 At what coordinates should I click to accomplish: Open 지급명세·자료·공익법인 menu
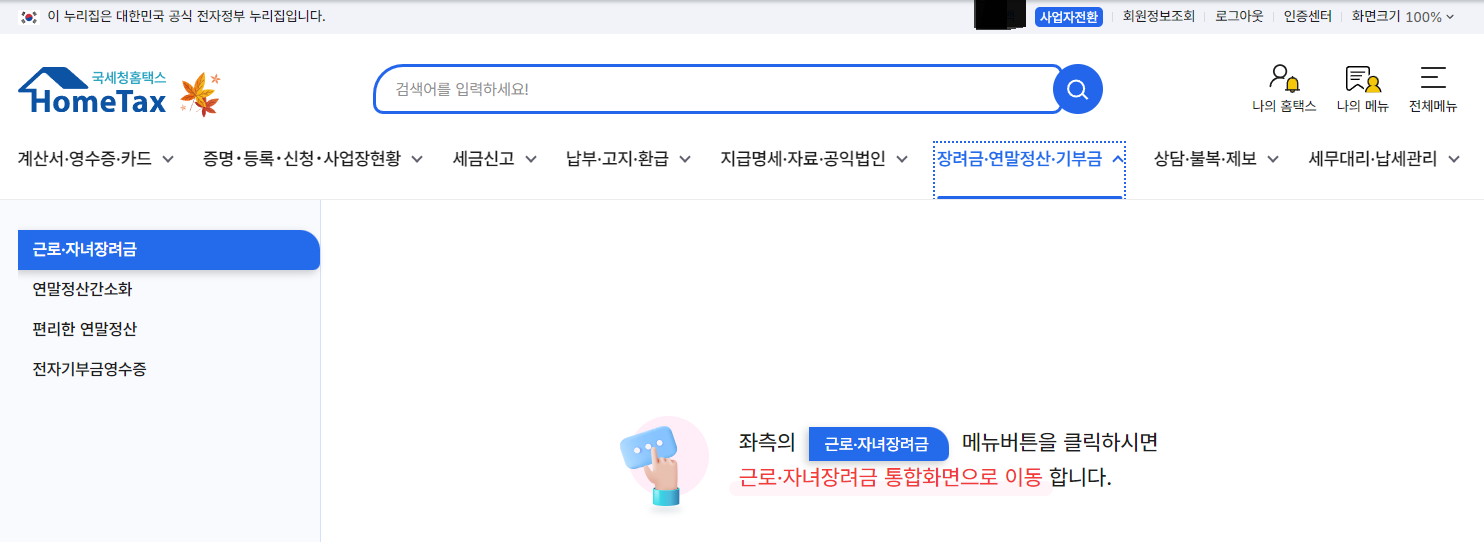[803, 159]
